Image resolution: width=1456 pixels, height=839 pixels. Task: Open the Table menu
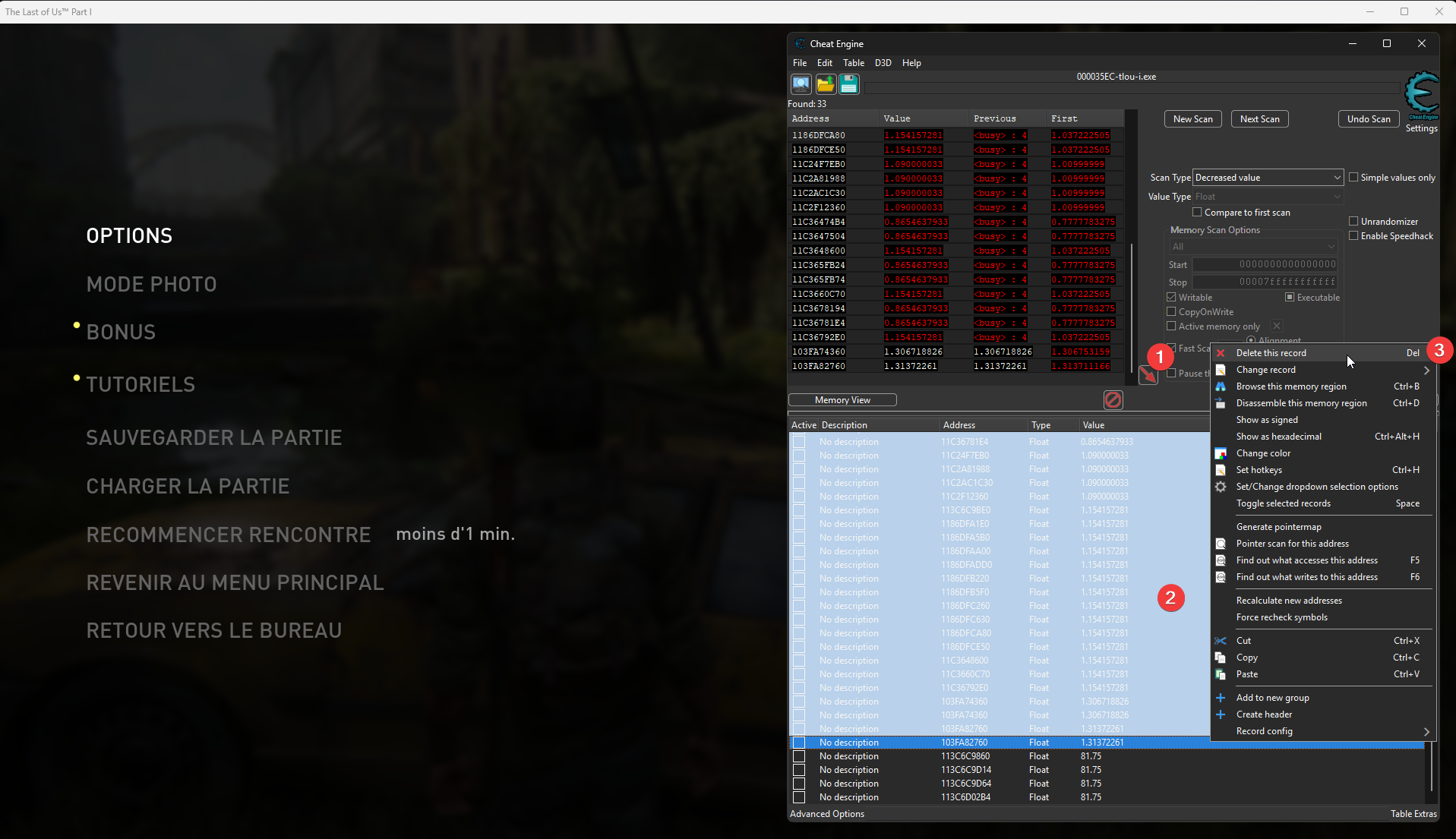pyautogui.click(x=854, y=63)
